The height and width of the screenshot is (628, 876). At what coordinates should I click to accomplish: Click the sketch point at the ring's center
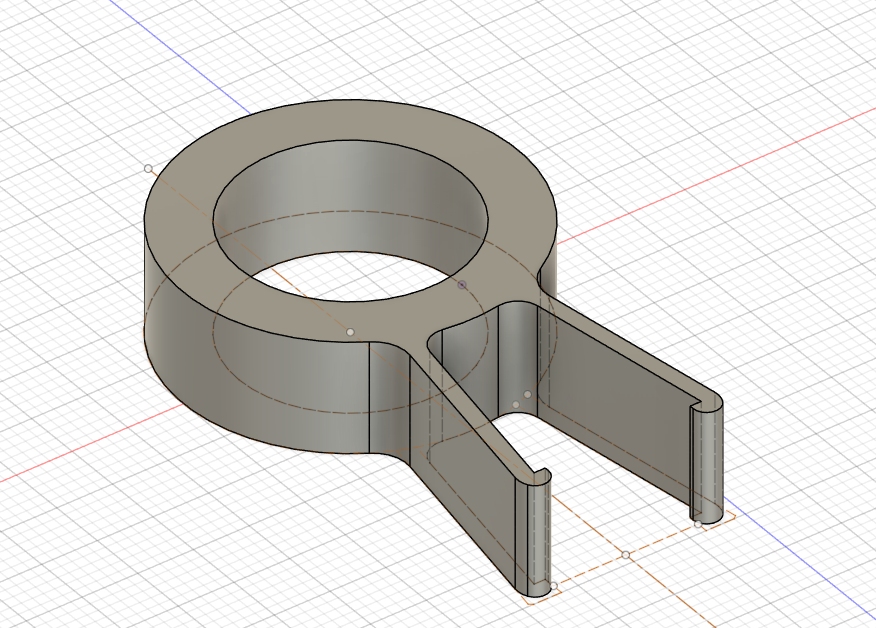[x=350, y=332]
